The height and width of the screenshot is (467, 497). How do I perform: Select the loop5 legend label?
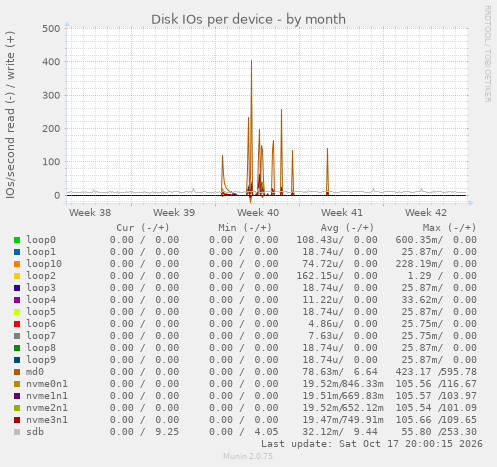click(x=41, y=312)
